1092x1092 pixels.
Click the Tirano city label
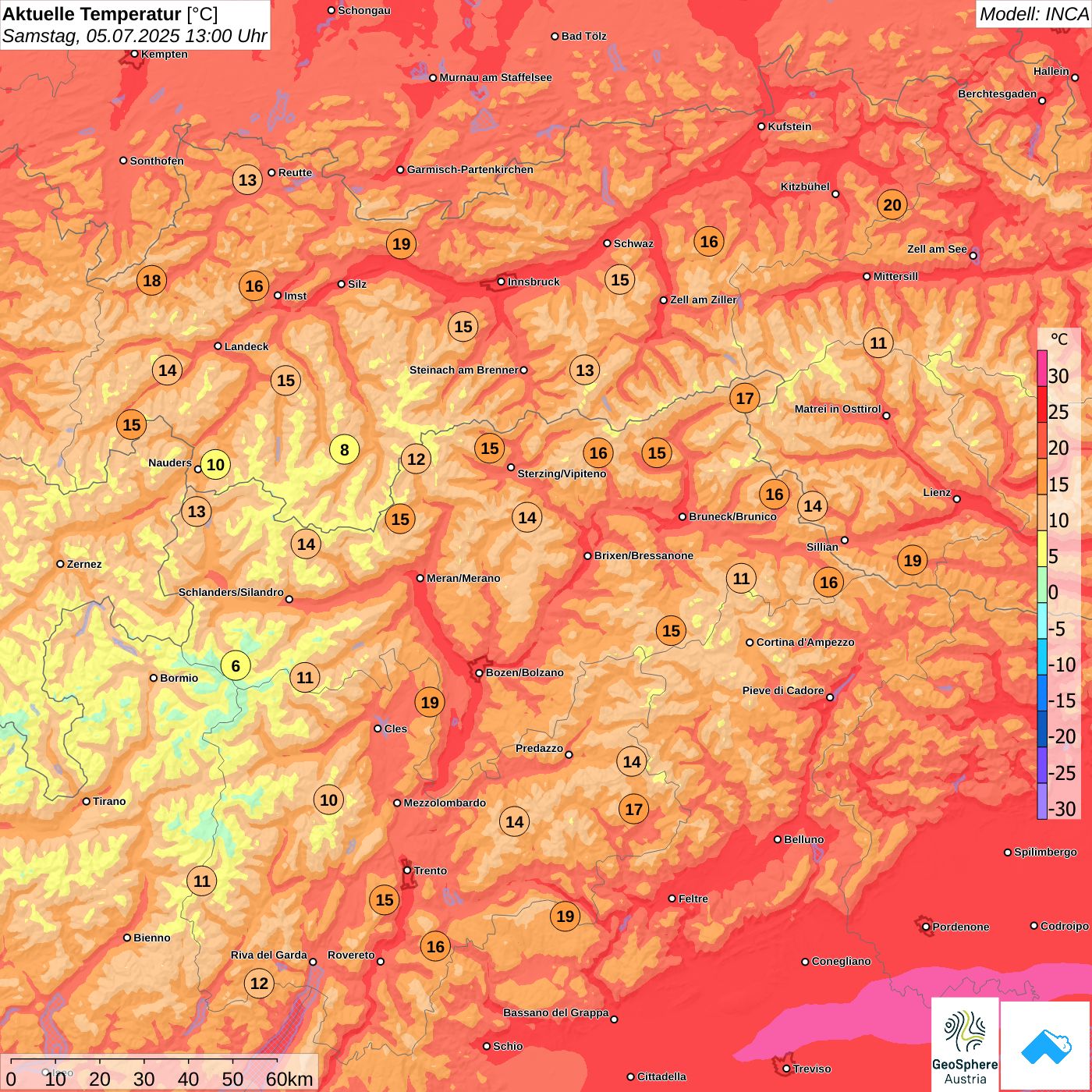click(x=109, y=801)
